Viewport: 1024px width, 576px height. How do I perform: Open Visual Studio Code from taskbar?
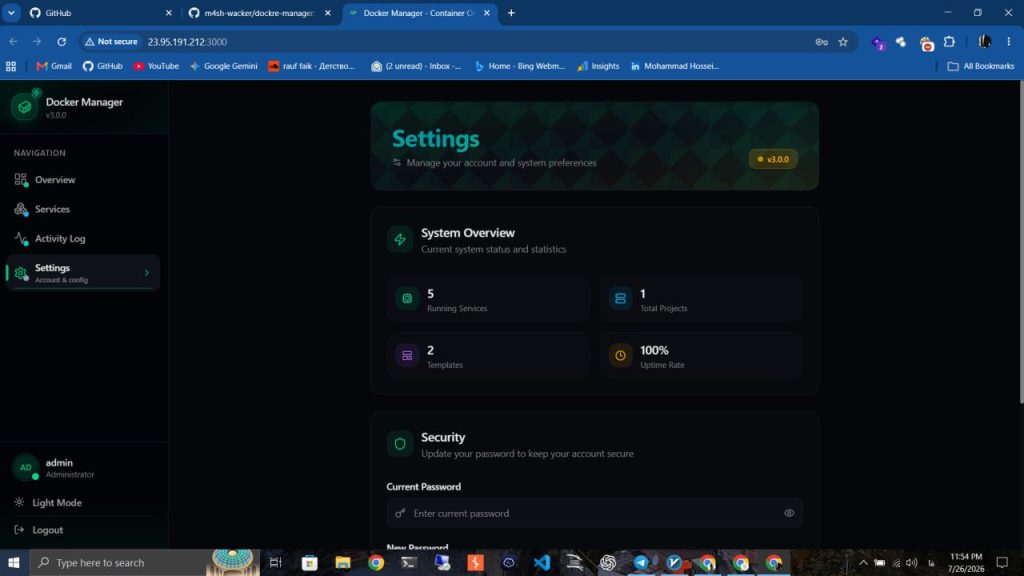541,562
